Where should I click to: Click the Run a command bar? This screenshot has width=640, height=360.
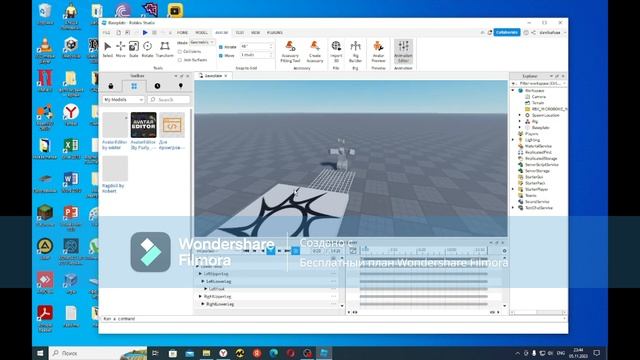pos(333,318)
